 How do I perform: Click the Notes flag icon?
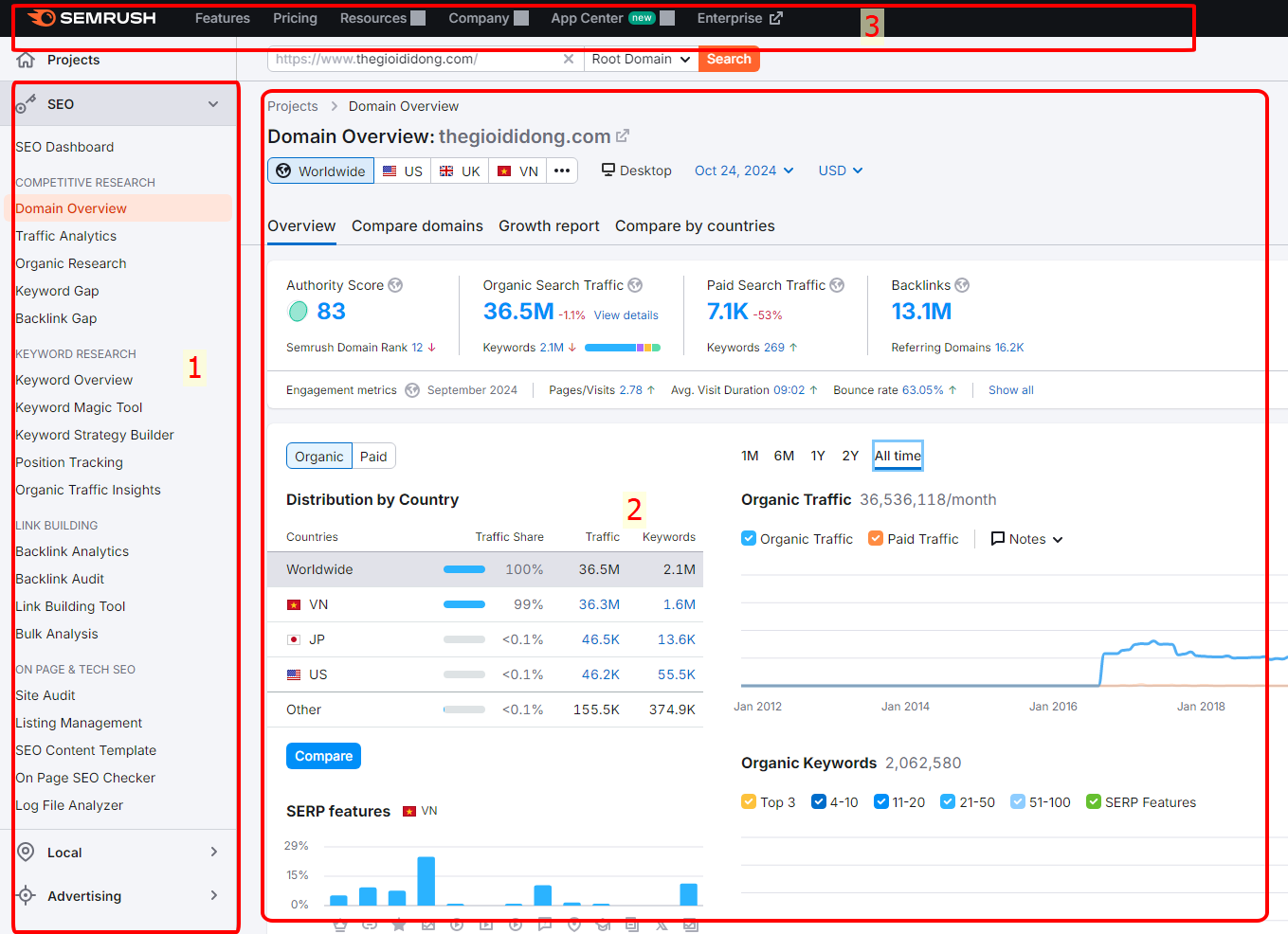[998, 538]
